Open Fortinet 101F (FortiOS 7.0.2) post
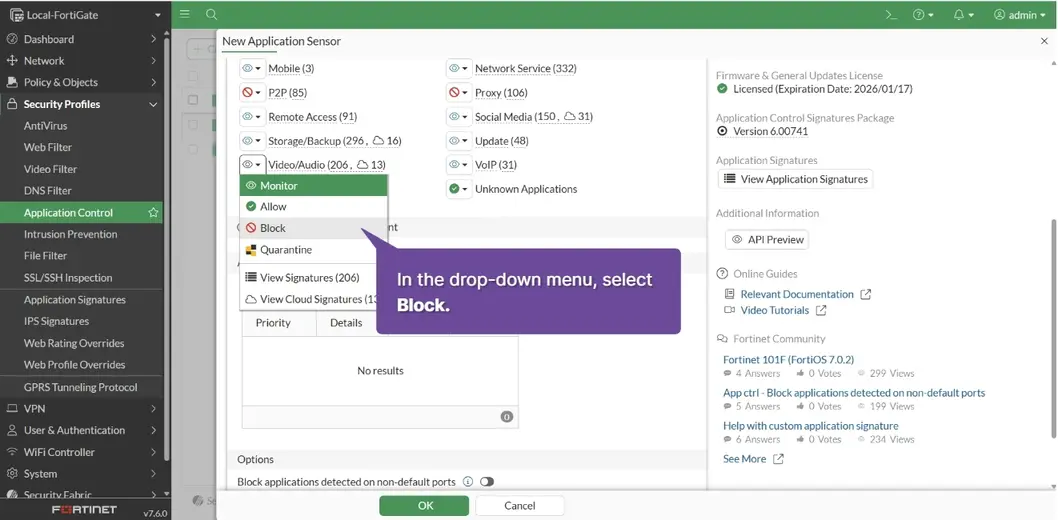Viewport: 1058px width, 520px height. point(788,359)
